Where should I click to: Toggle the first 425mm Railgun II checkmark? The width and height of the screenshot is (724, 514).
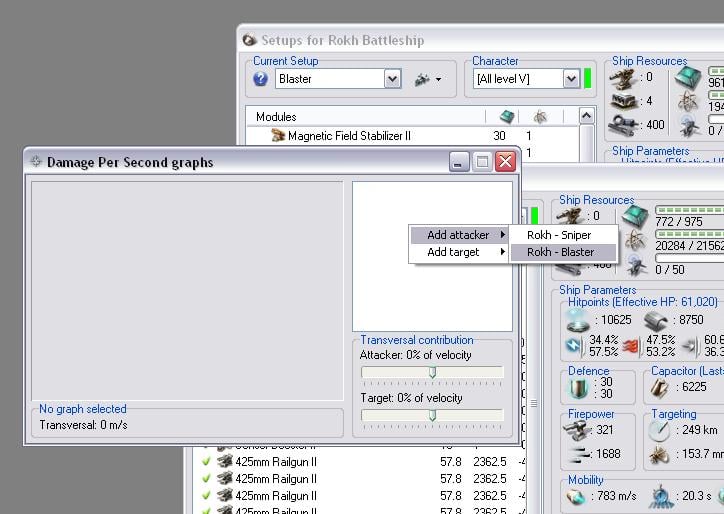pos(206,462)
